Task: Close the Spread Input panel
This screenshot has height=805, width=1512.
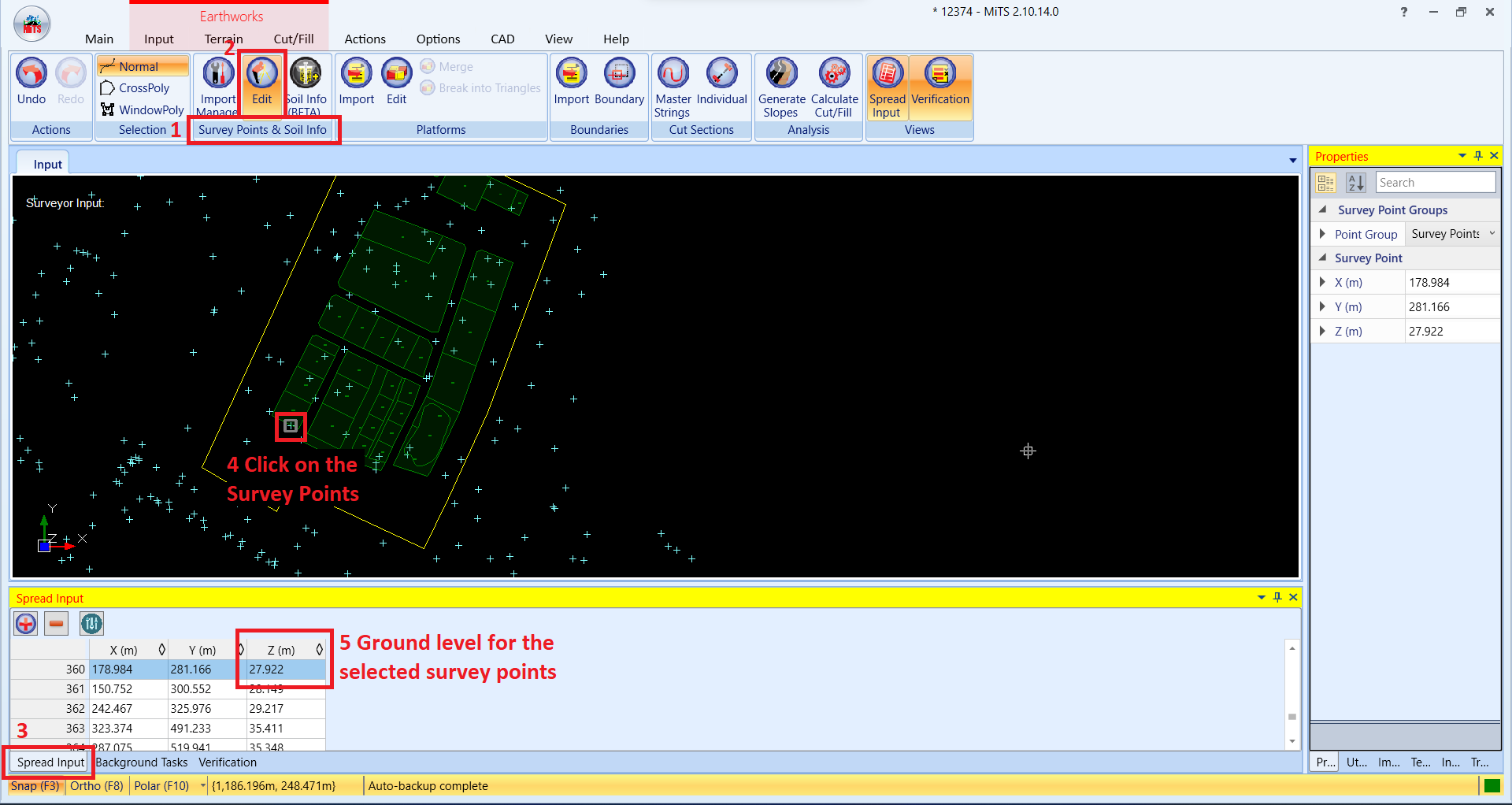Action: [1293, 598]
